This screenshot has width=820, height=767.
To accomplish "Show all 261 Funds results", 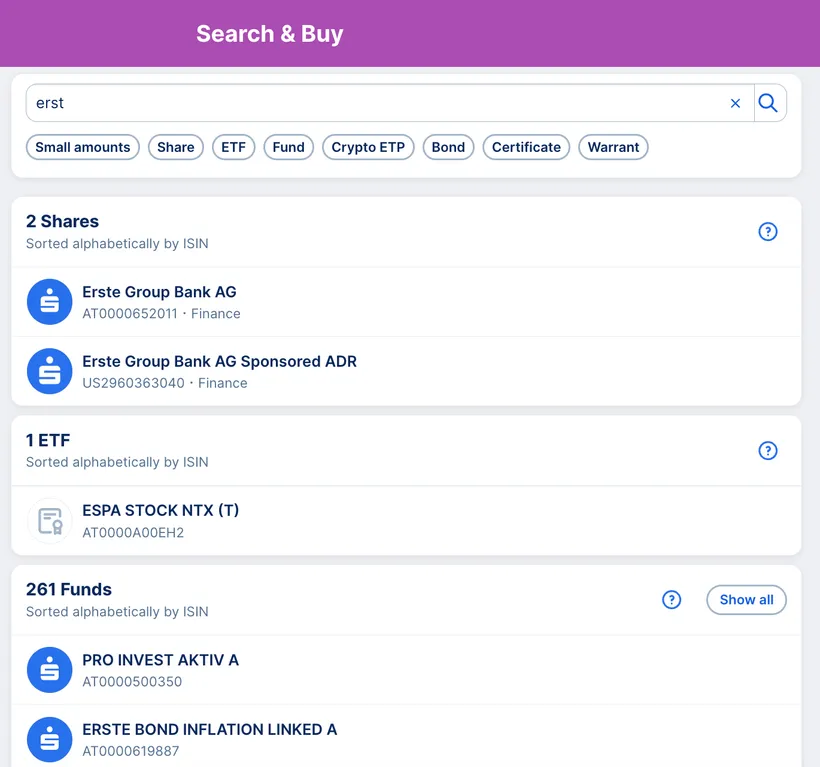I will [x=746, y=600].
